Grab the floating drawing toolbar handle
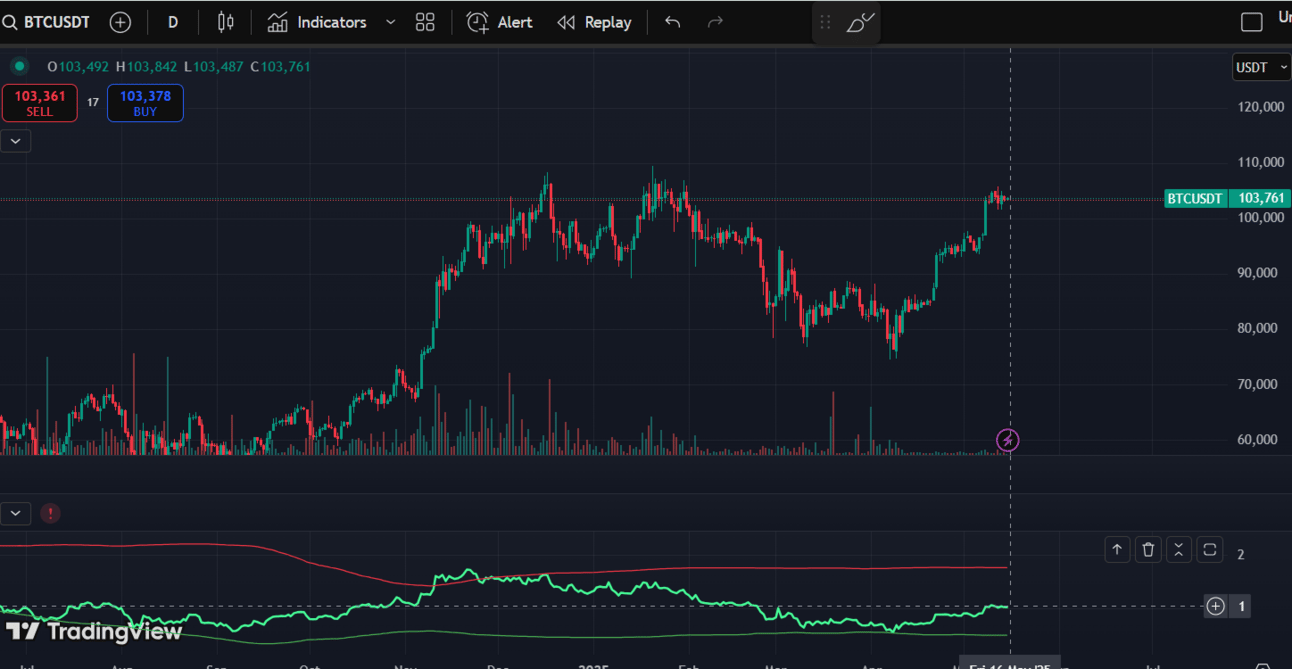 [825, 22]
